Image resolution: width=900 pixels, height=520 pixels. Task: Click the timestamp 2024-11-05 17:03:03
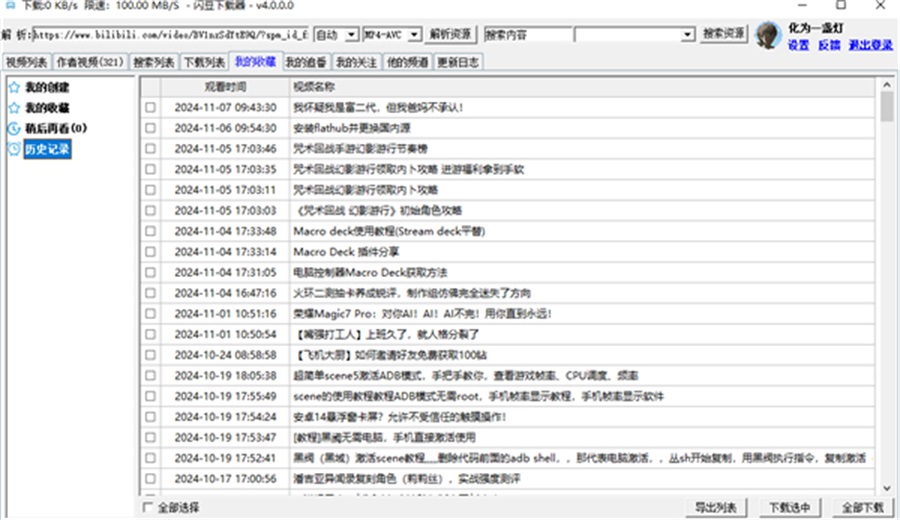[x=226, y=211]
